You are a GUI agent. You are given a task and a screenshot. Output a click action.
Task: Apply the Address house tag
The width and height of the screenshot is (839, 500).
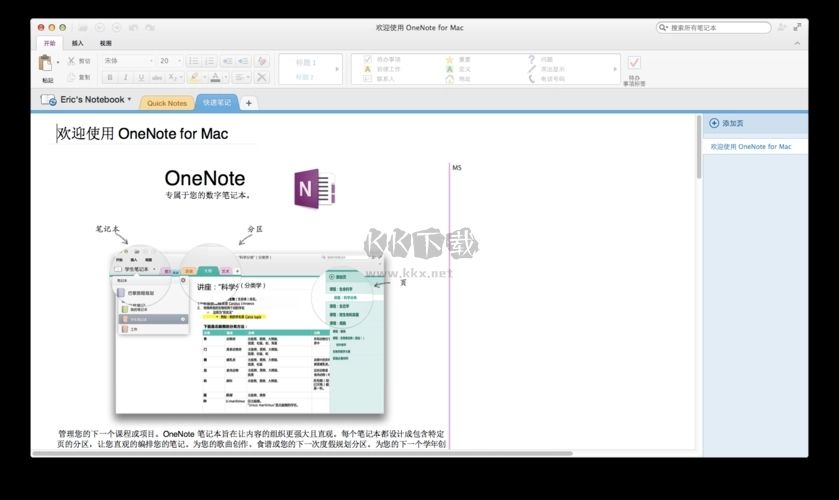coord(459,79)
